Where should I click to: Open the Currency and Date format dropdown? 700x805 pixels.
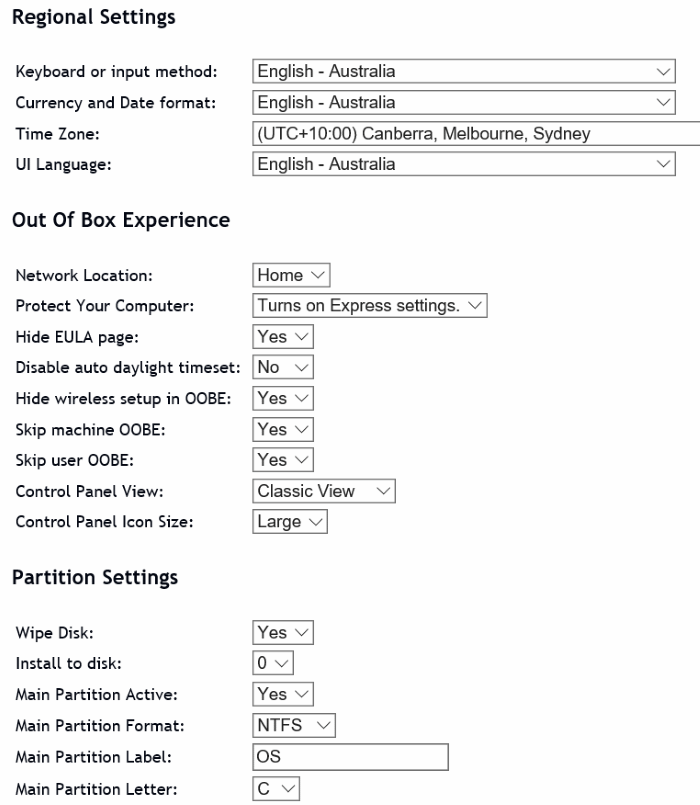tap(464, 103)
